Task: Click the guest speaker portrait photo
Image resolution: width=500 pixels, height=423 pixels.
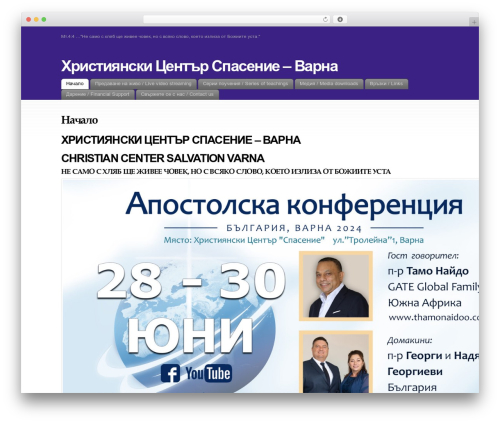Action: pos(336,286)
